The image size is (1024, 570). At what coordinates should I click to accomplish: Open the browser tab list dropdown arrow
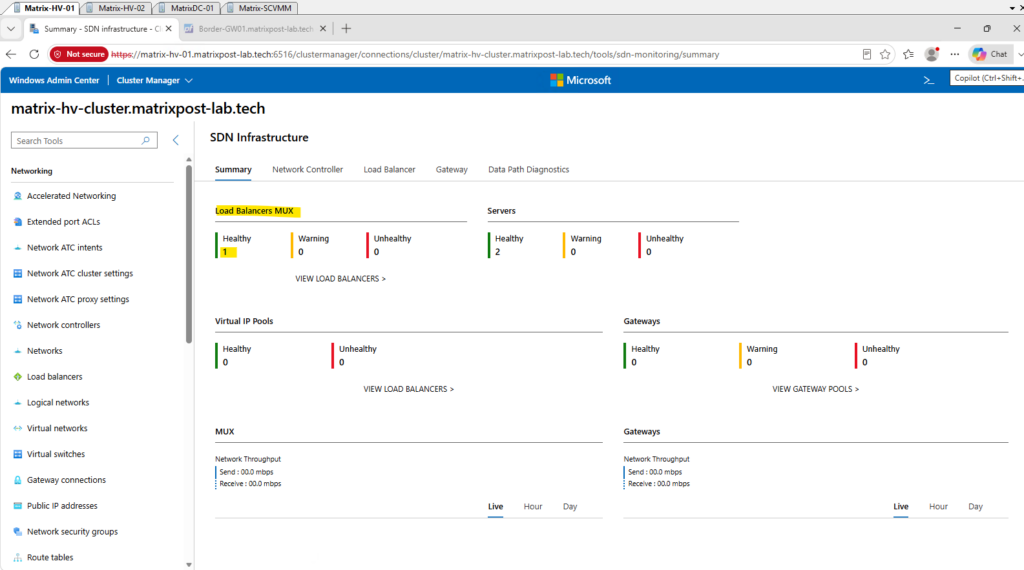(x=11, y=29)
